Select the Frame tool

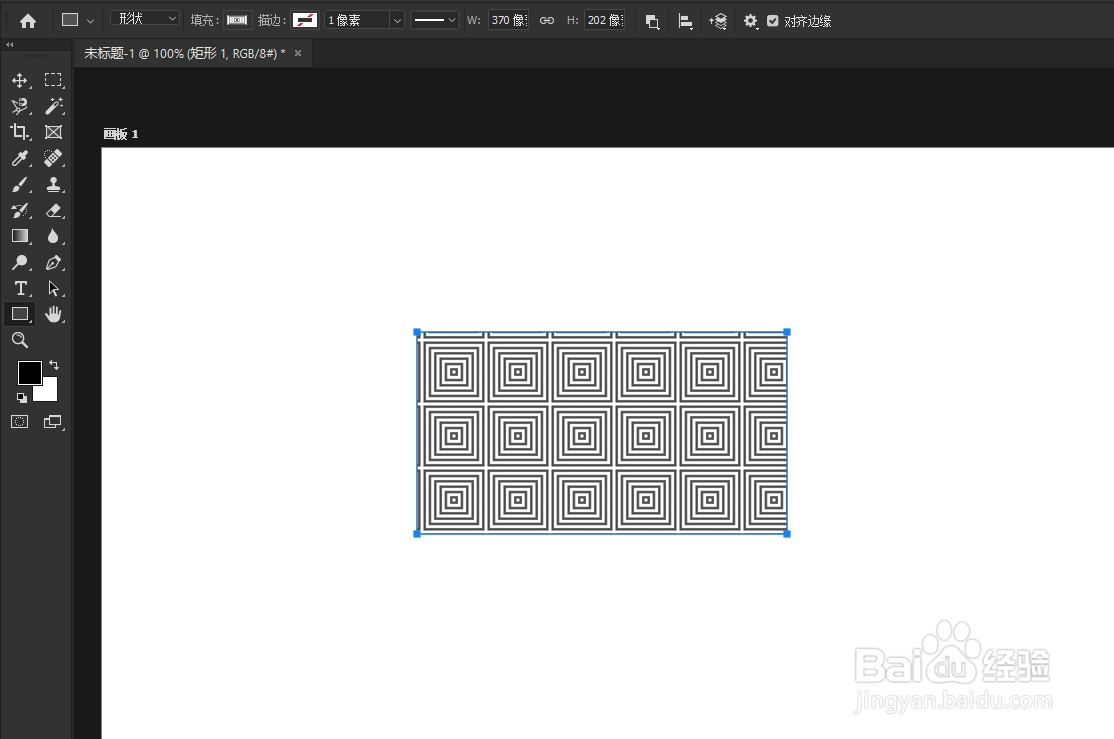[53, 132]
